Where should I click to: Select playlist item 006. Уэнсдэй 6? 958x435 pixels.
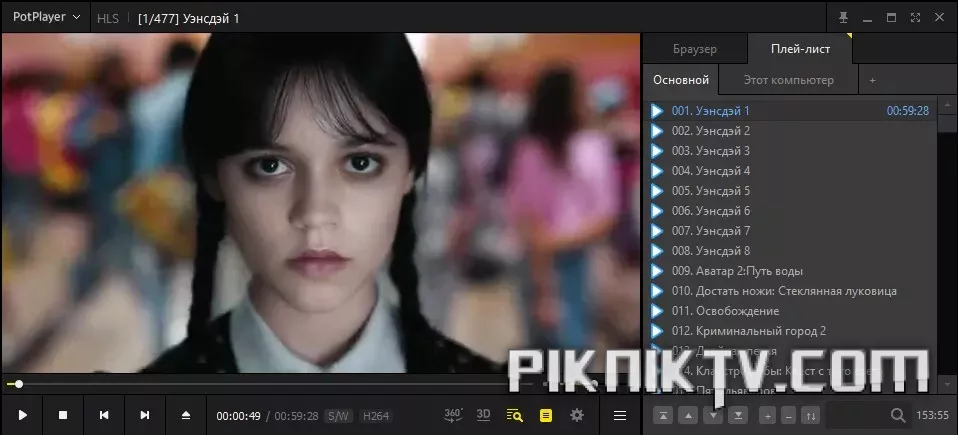(x=790, y=211)
